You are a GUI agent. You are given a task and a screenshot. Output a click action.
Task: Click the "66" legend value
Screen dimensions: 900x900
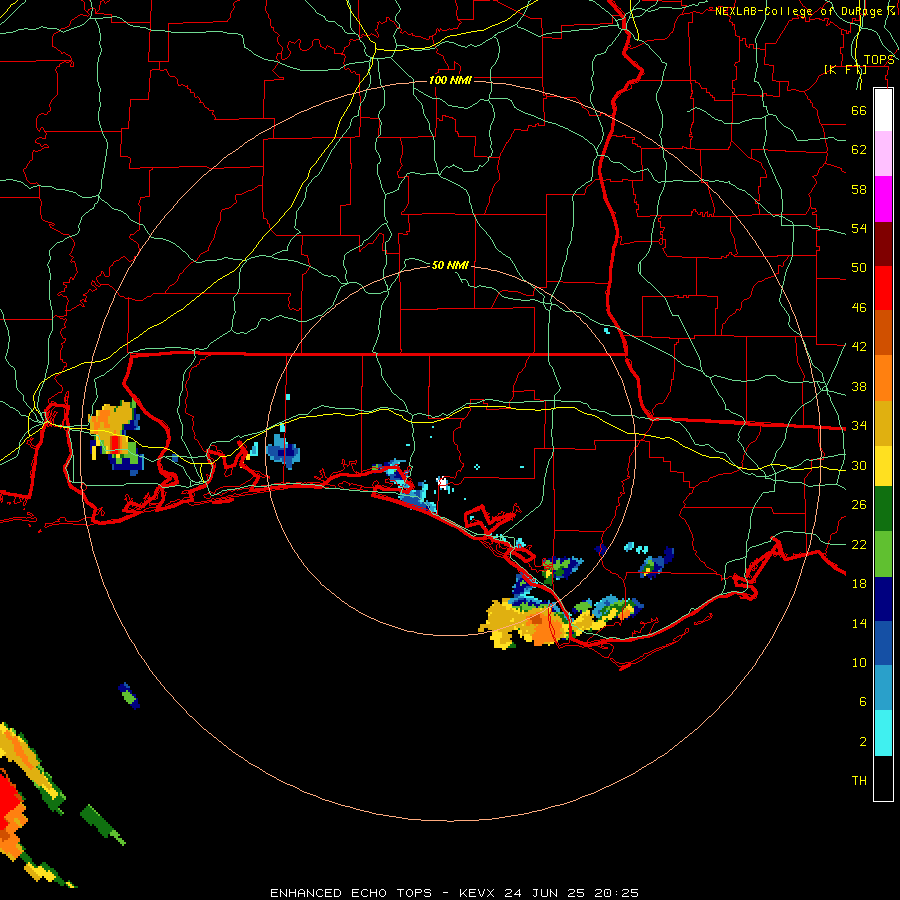pos(859,110)
